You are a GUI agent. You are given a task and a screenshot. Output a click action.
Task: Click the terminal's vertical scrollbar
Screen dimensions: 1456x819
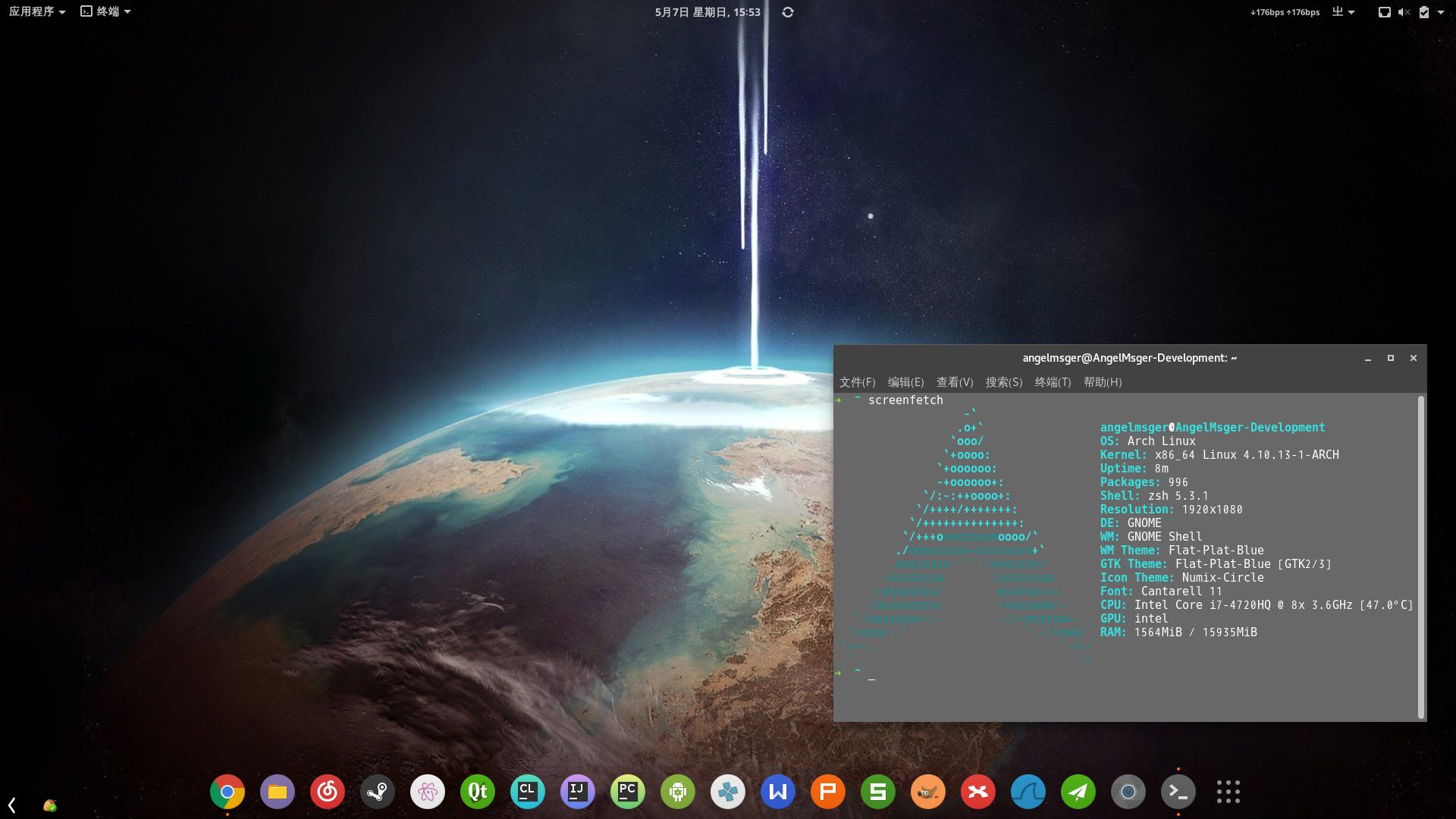pyautogui.click(x=1420, y=557)
